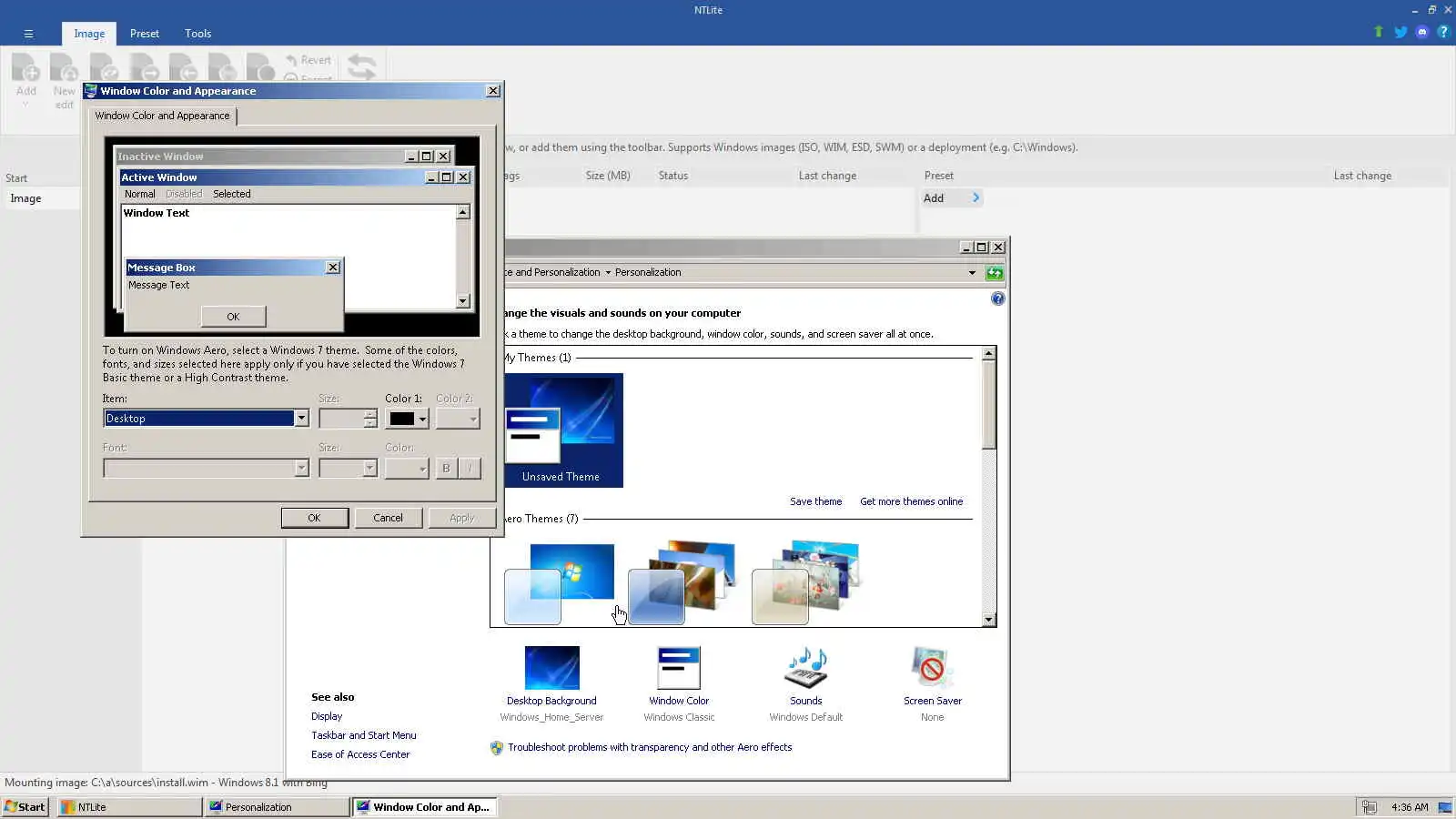Expand the Personalization address bar dropdown arrow
1456x819 pixels.
(972, 273)
